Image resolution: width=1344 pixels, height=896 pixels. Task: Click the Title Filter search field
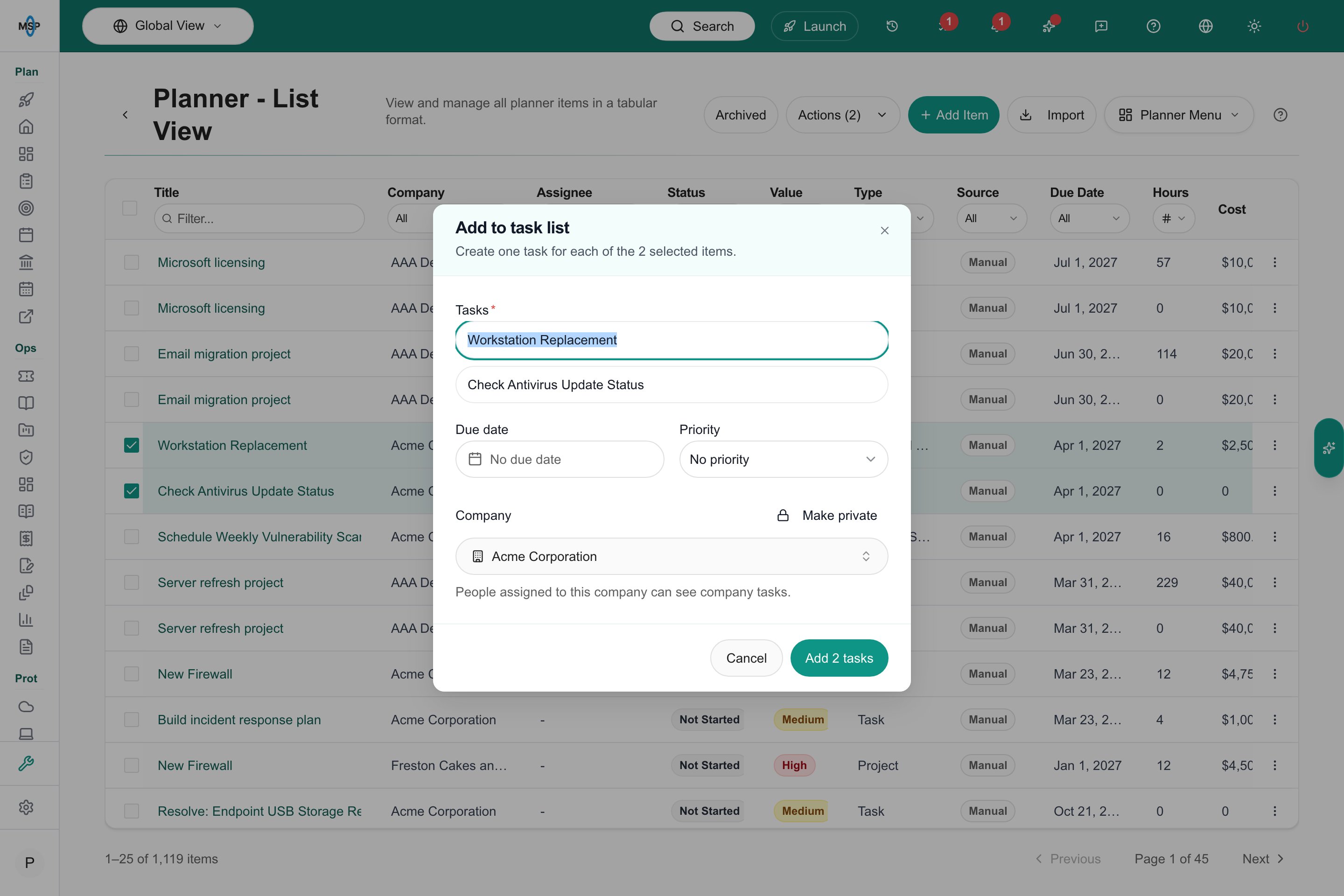tap(259, 218)
